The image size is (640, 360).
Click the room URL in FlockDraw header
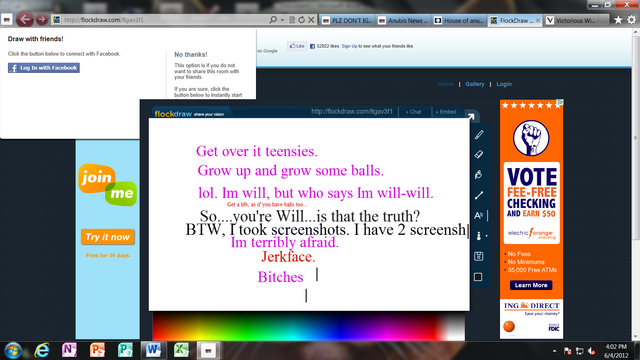pos(352,111)
